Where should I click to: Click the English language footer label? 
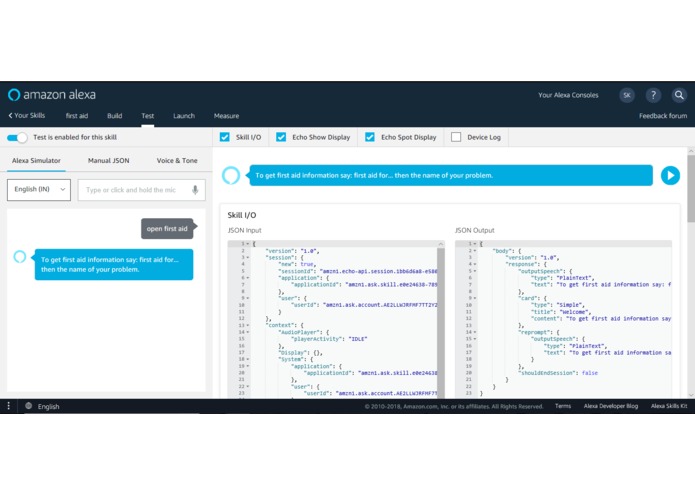click(x=48, y=406)
